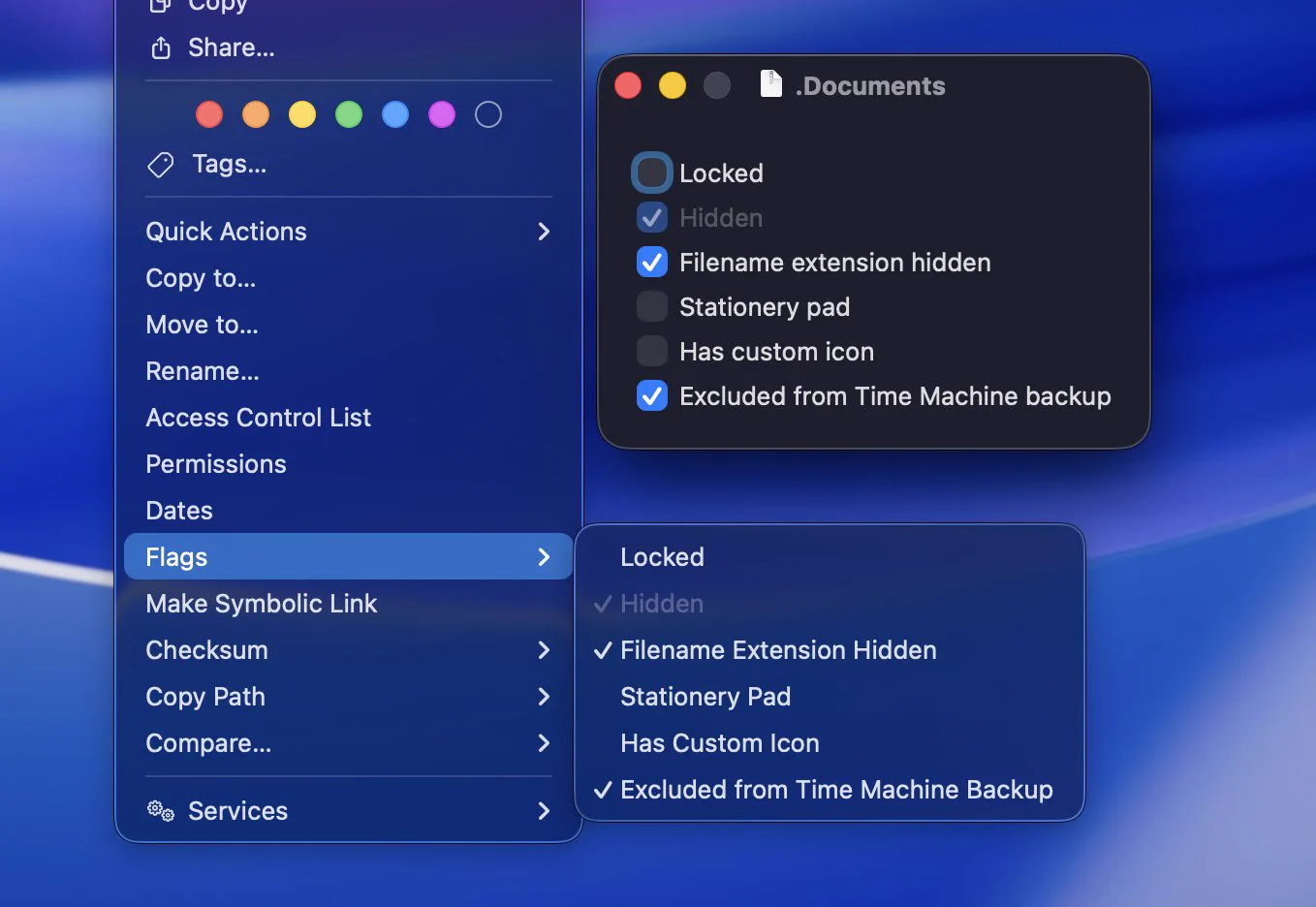The height and width of the screenshot is (907, 1316).
Task: Toggle the dimmed Hidden checkbox
Action: click(652, 217)
